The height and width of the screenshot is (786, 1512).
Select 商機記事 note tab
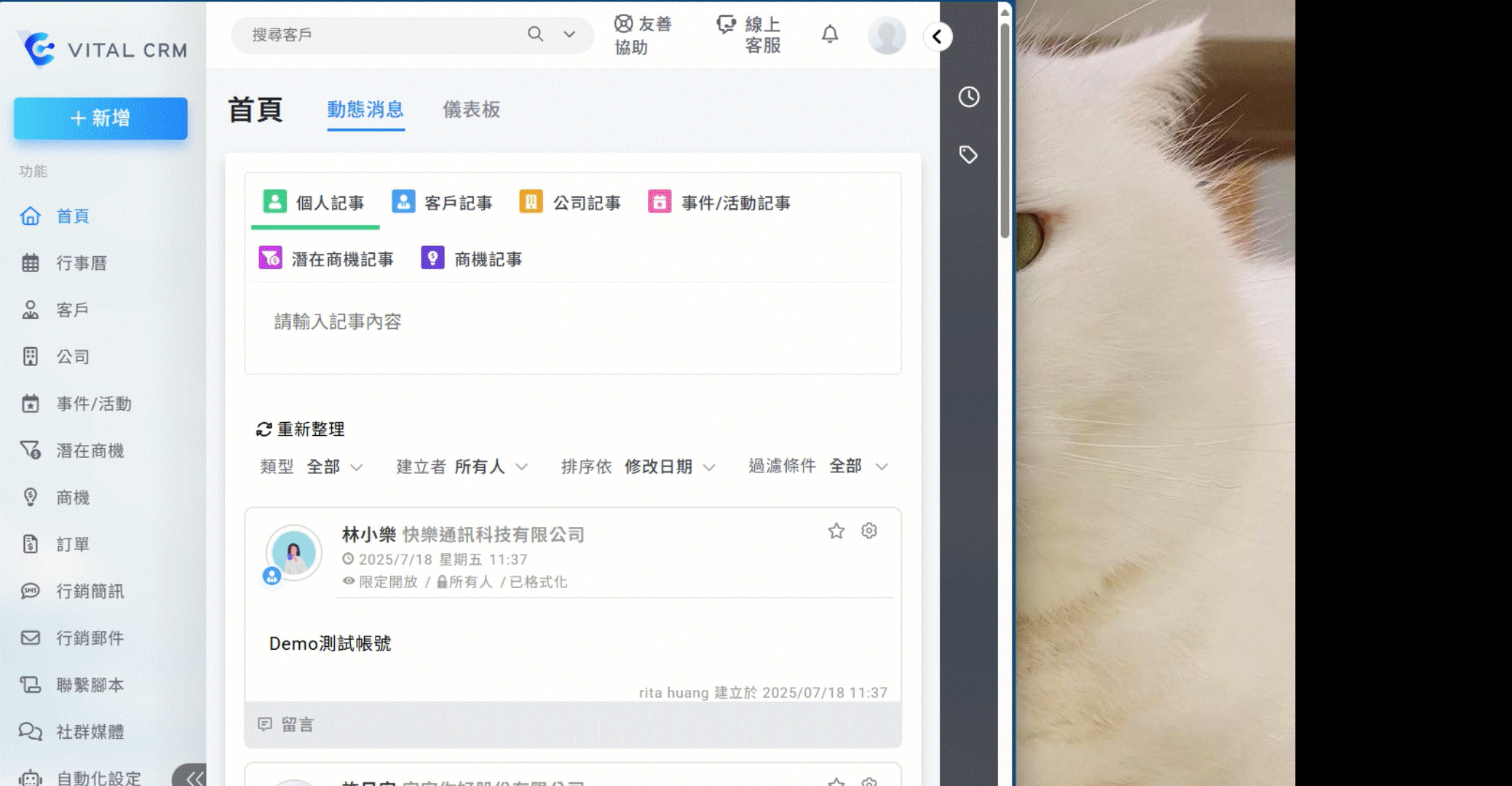(472, 259)
